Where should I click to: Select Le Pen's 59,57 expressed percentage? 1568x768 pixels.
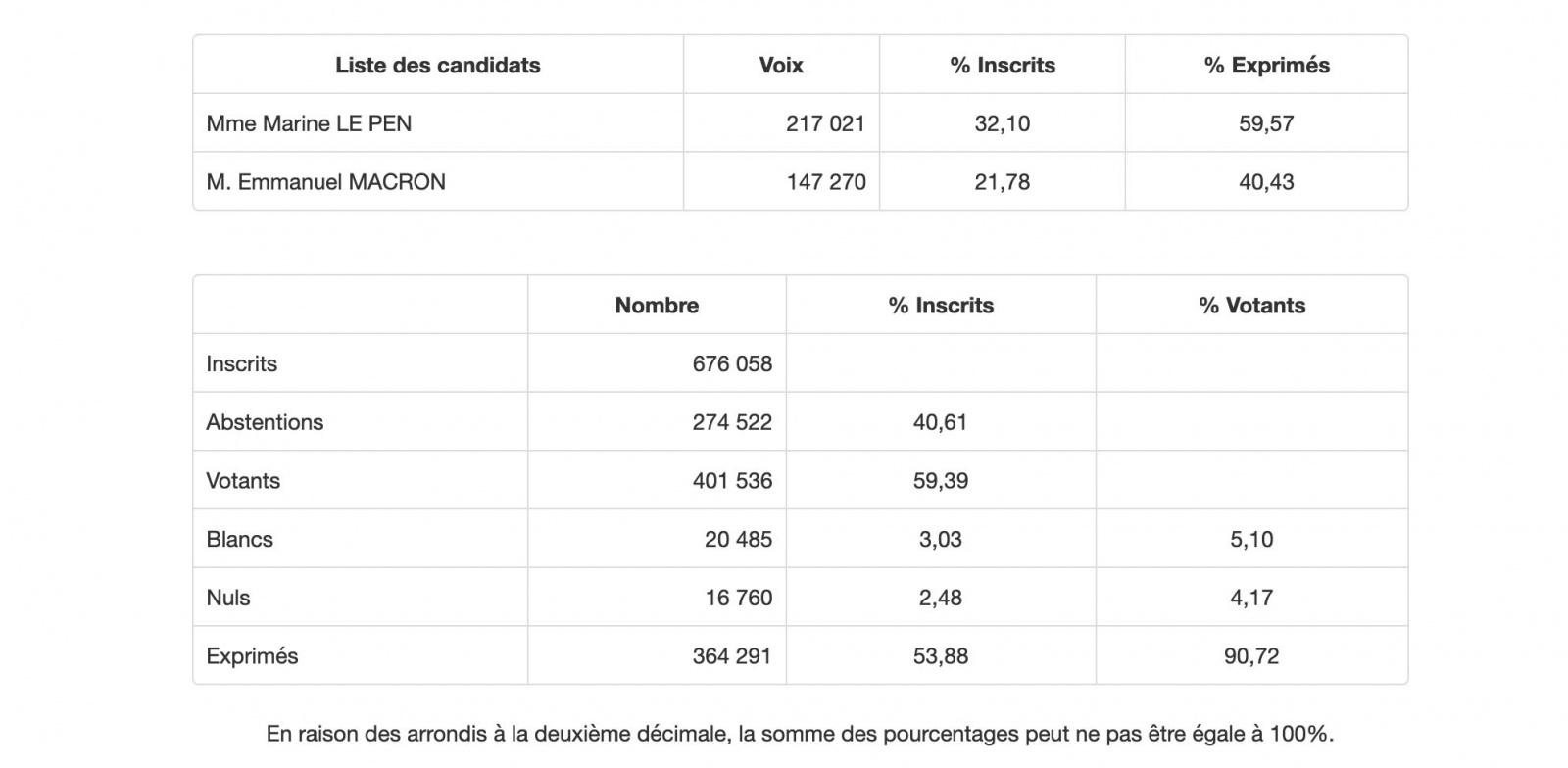1266,123
